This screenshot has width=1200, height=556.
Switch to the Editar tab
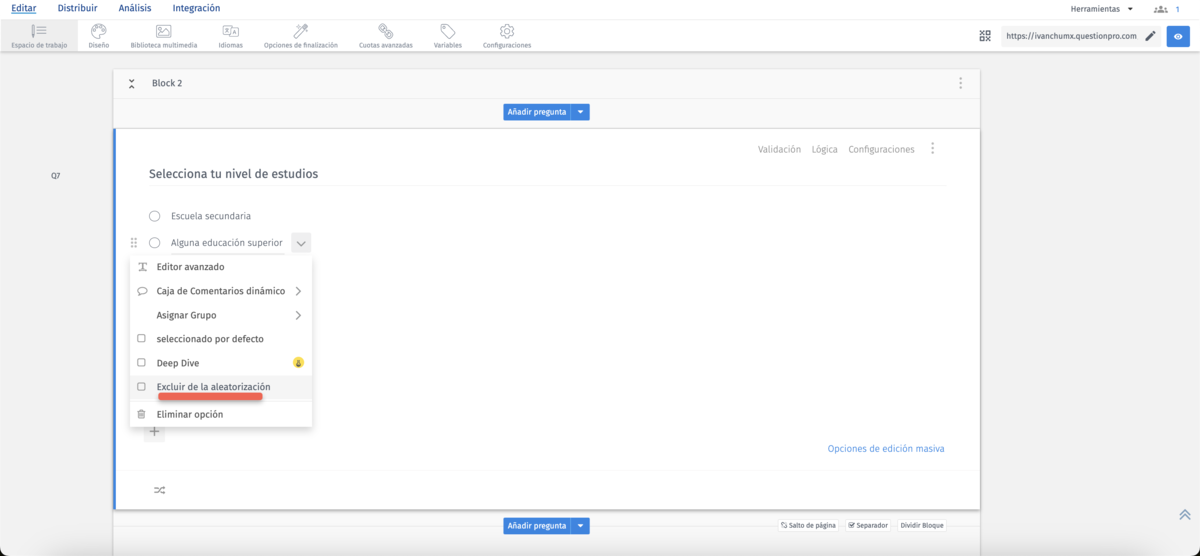[x=24, y=8]
